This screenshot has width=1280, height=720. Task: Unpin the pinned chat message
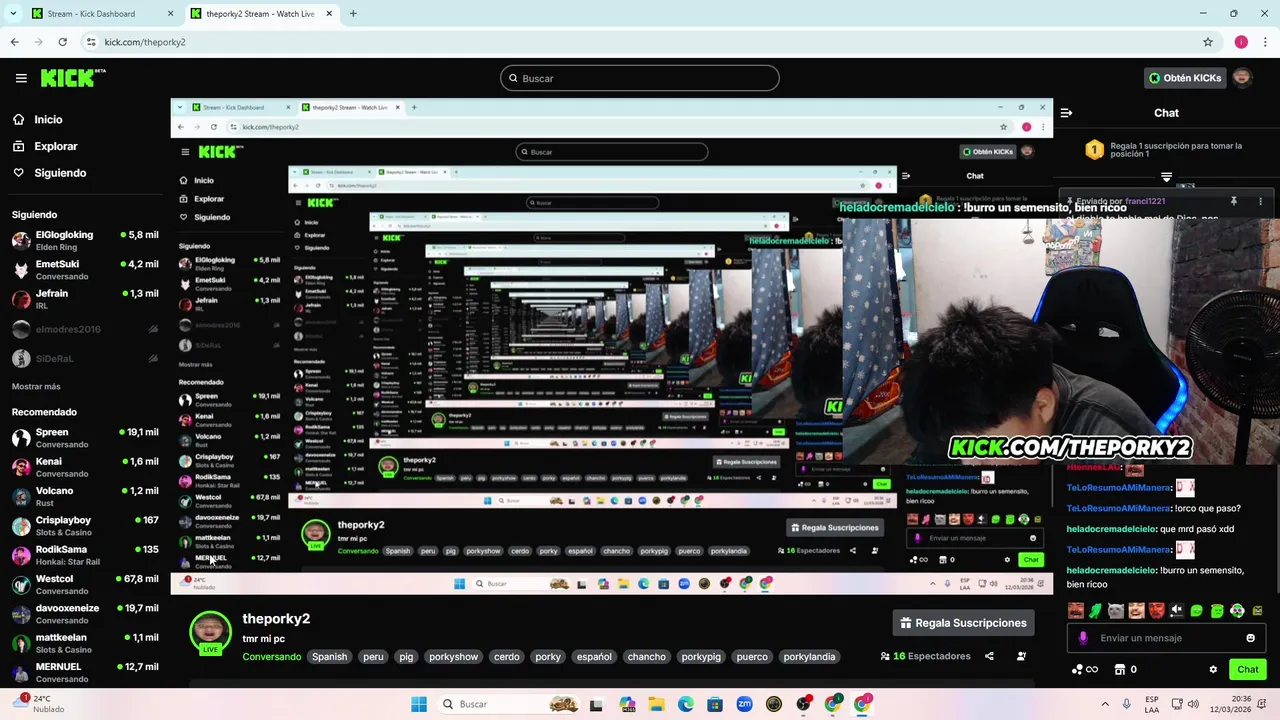point(1234,201)
